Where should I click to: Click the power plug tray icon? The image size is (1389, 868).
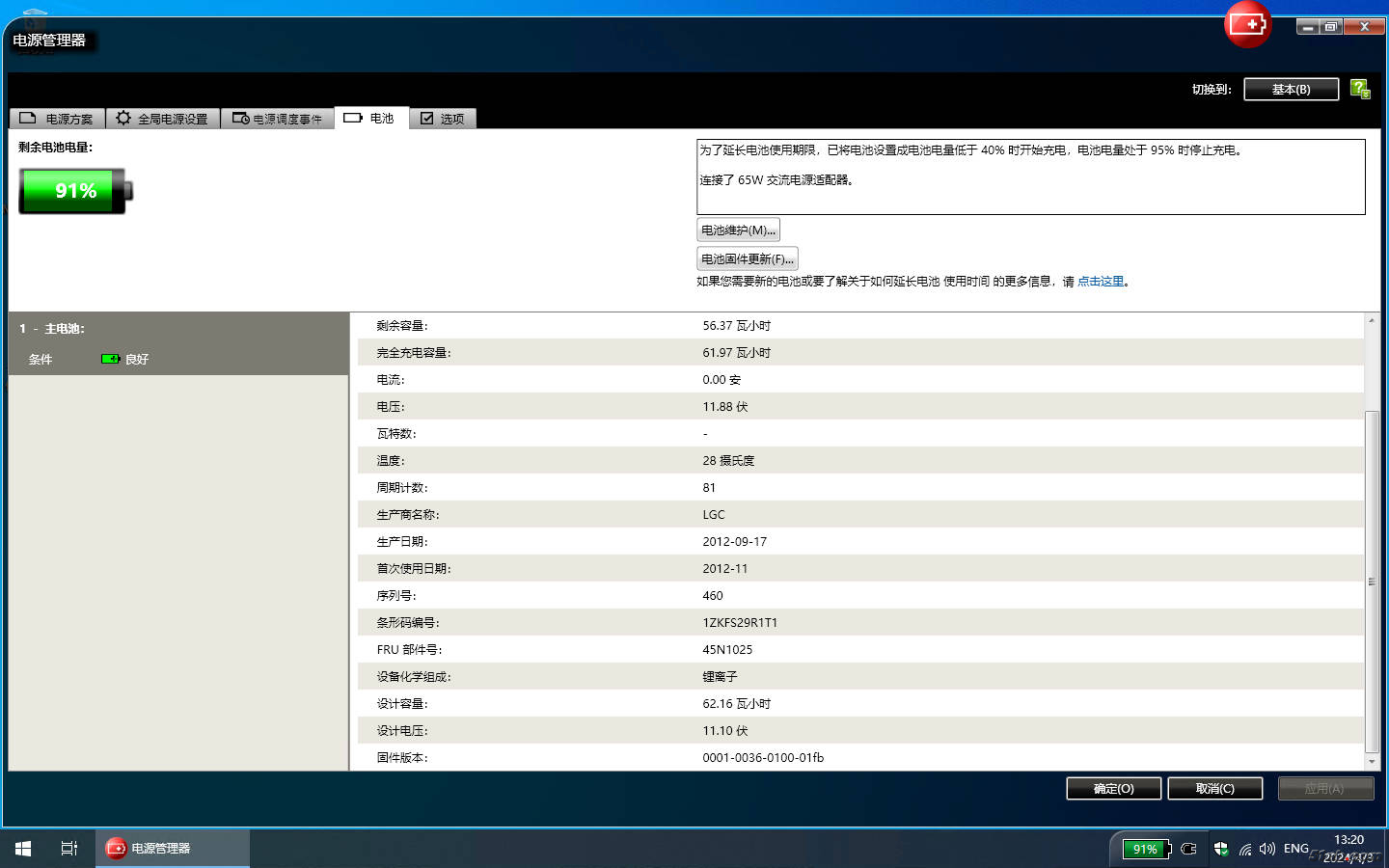click(1189, 849)
